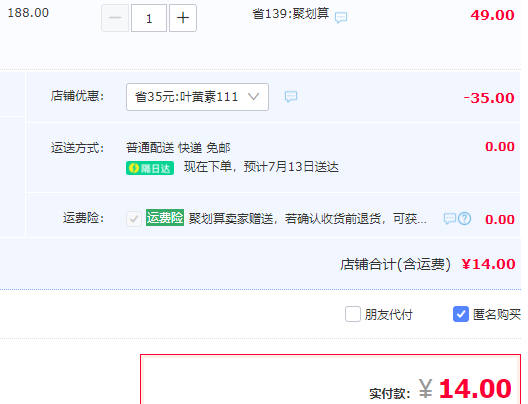Enable the 朋友代付 checkbox
This screenshot has width=528, height=404.
tap(353, 314)
